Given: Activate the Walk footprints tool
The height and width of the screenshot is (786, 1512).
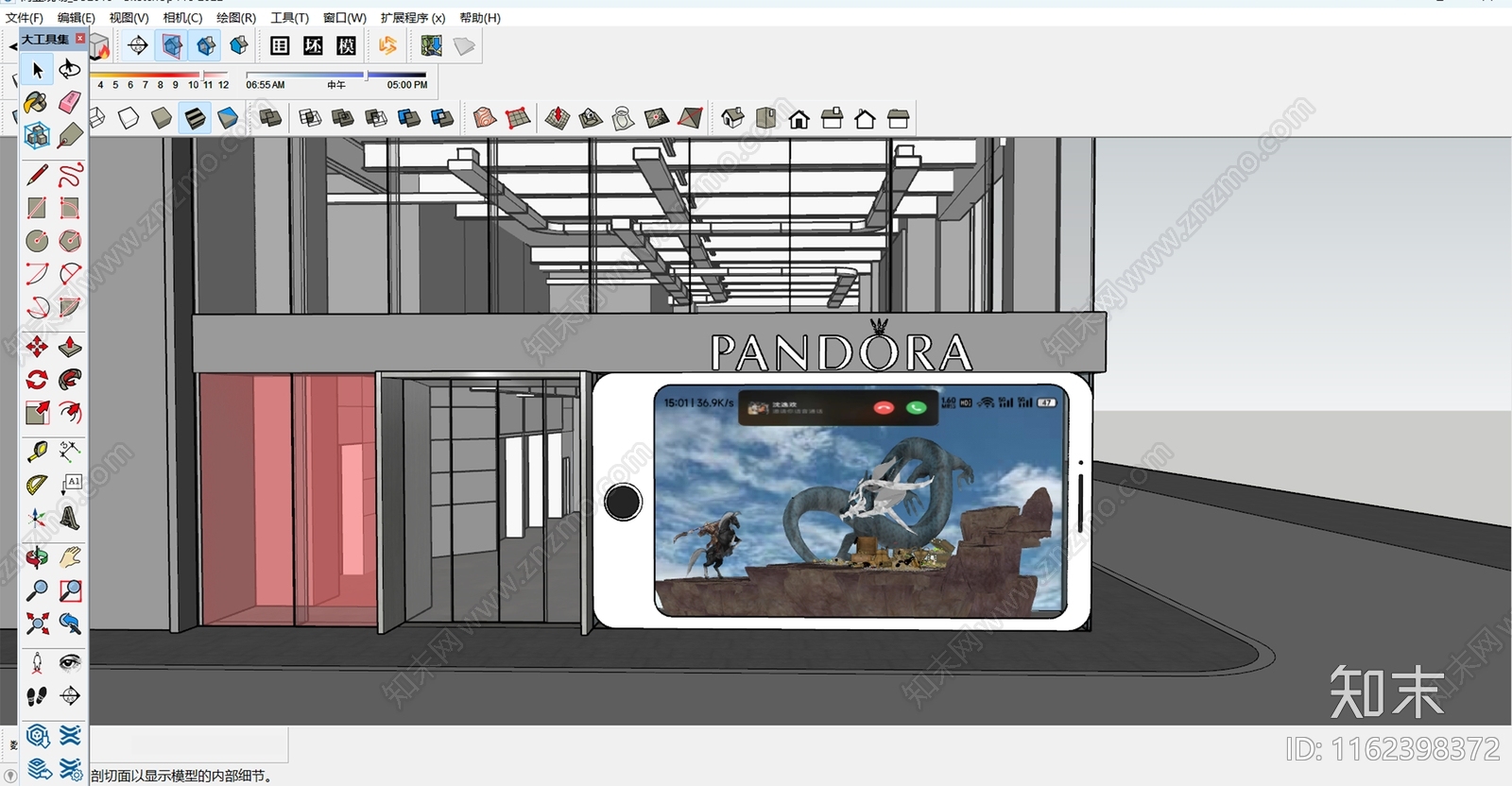Looking at the screenshot, I should pyautogui.click(x=37, y=696).
